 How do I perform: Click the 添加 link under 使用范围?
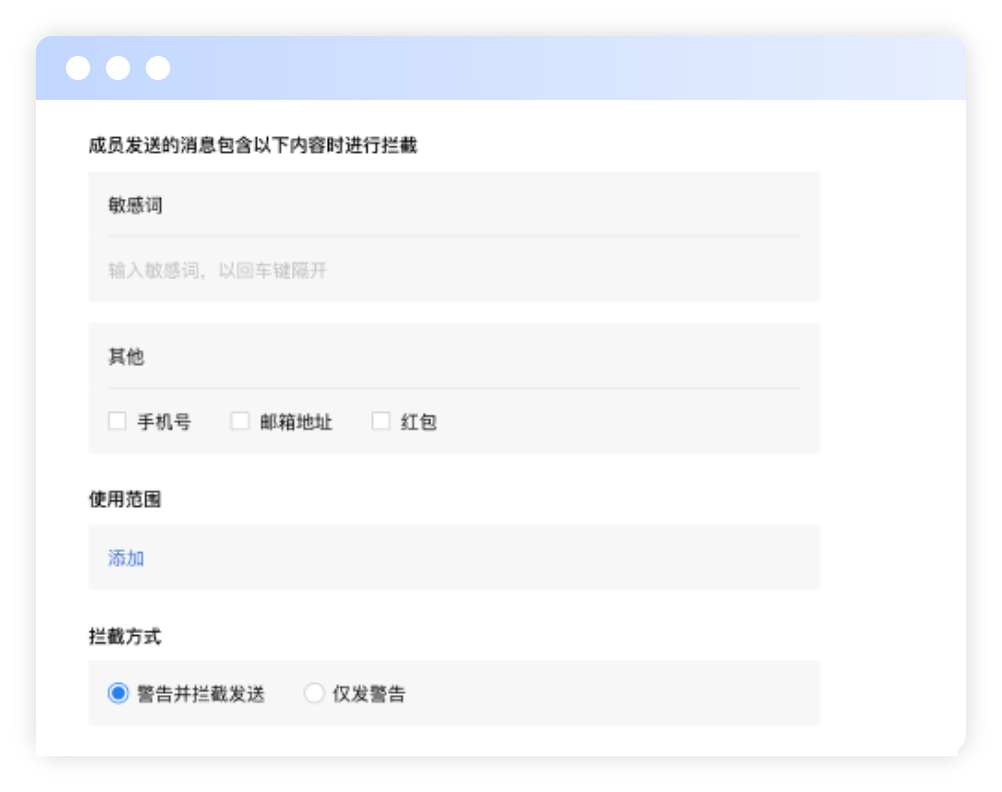(x=126, y=558)
